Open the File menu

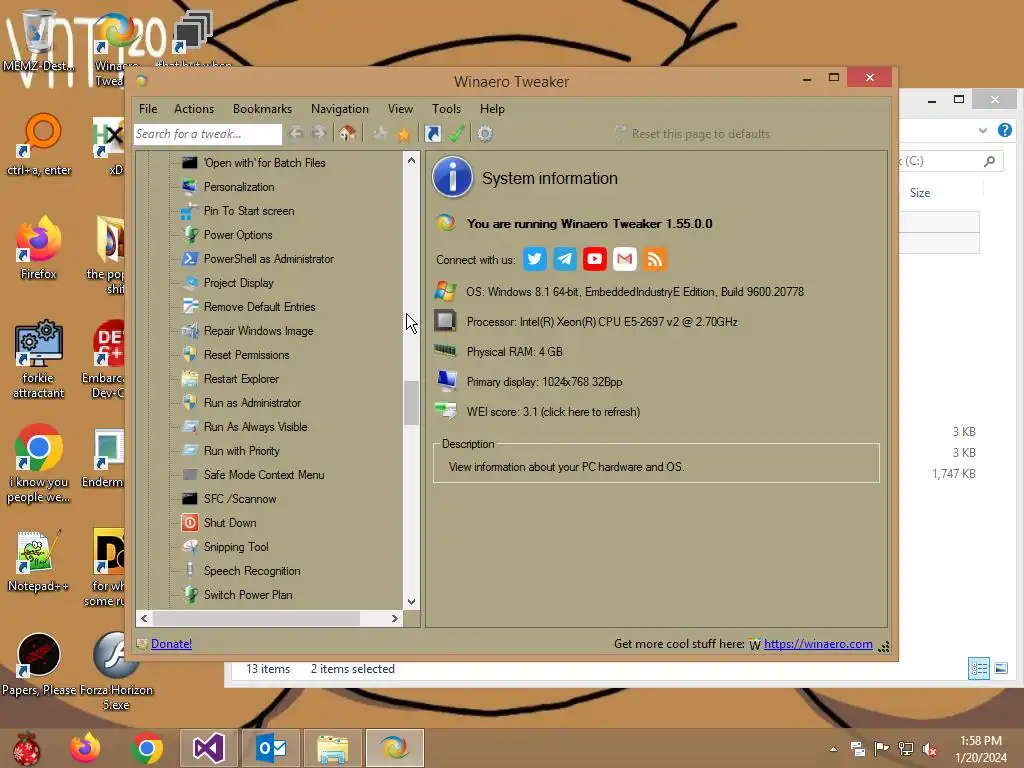tap(148, 109)
